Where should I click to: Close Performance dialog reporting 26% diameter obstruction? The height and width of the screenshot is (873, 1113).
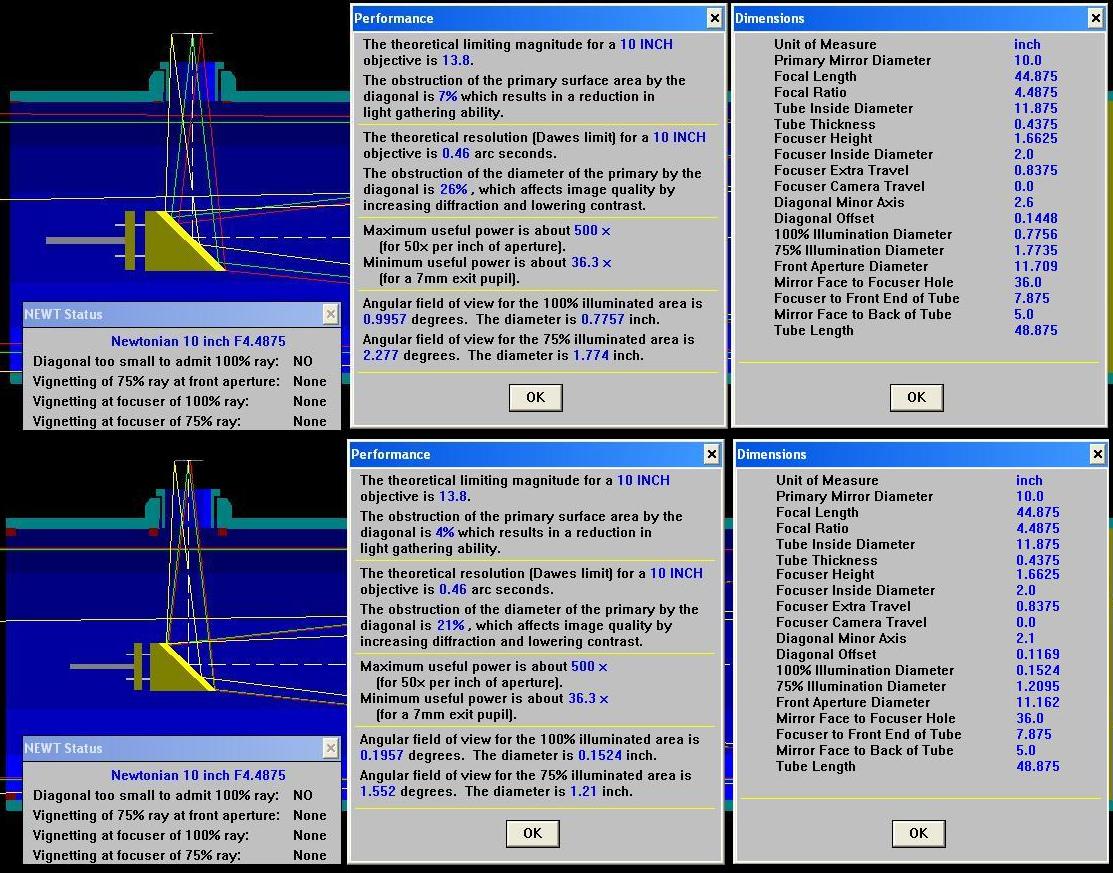click(x=715, y=18)
